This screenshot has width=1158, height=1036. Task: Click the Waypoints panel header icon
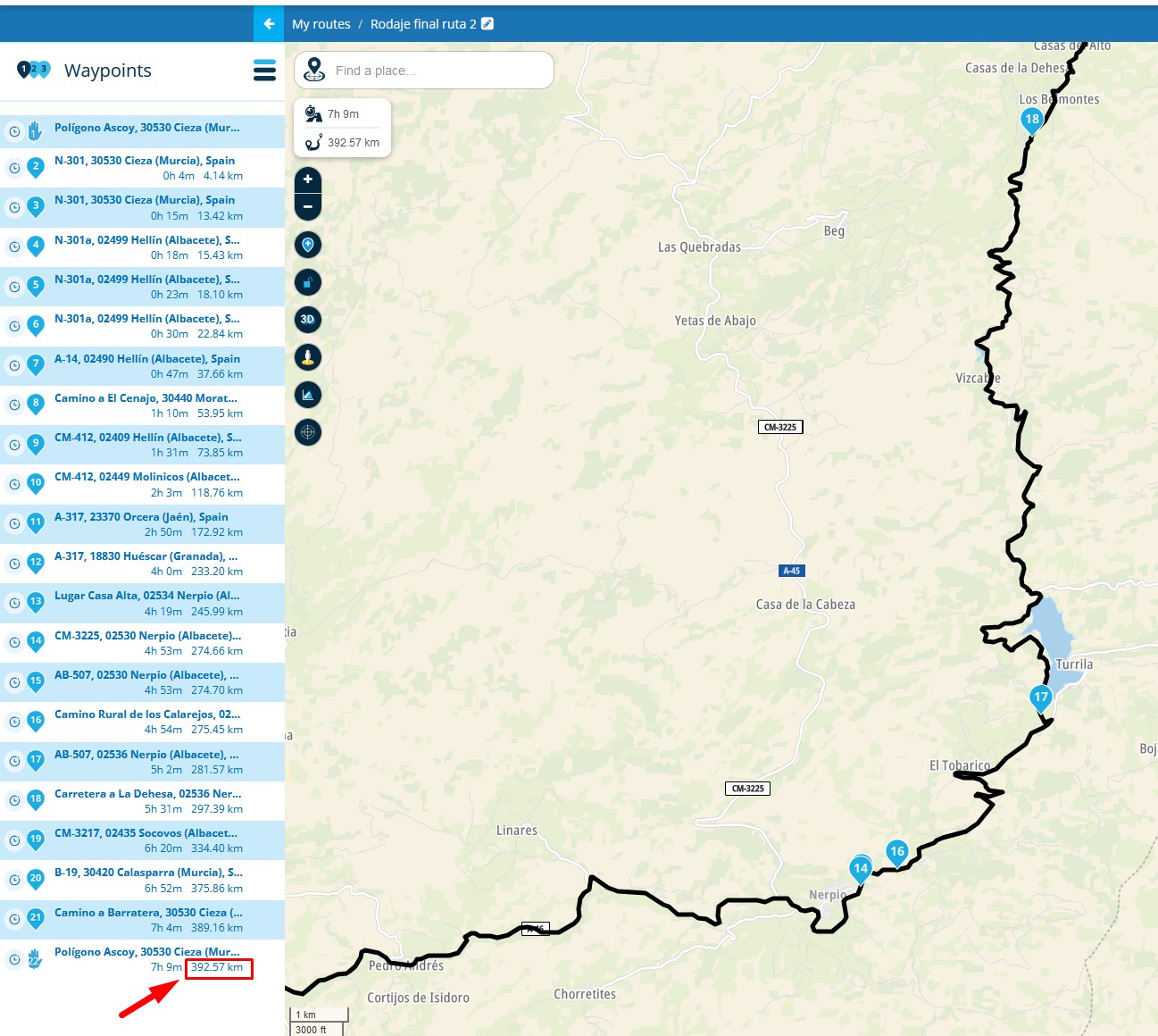[34, 70]
